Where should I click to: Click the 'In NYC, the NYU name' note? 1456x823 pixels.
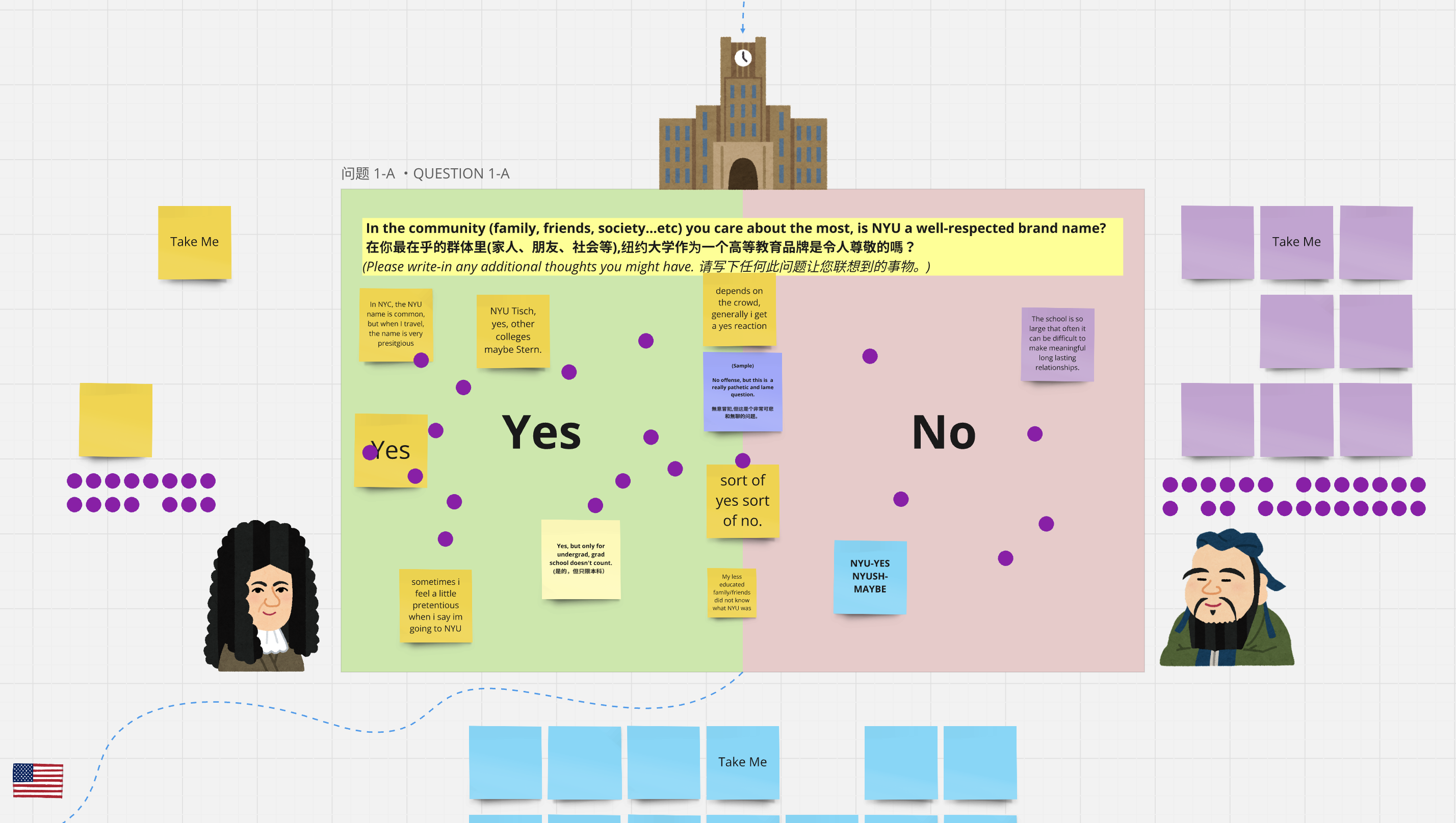(395, 323)
